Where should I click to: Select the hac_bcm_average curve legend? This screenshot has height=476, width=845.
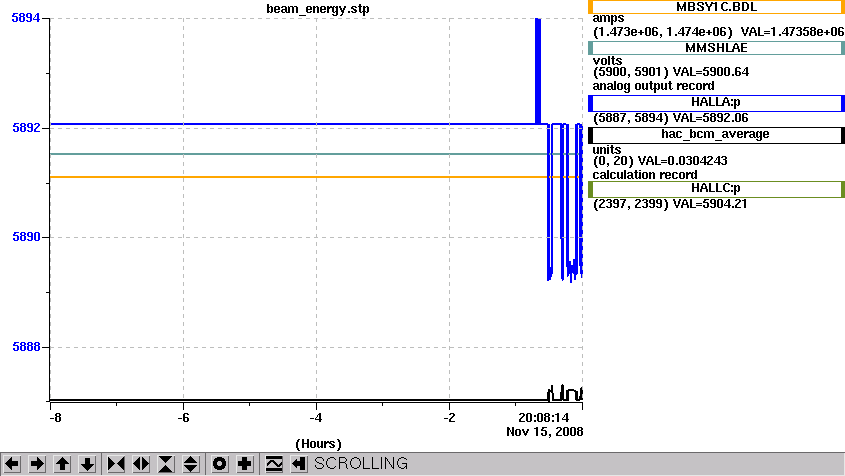716,135
